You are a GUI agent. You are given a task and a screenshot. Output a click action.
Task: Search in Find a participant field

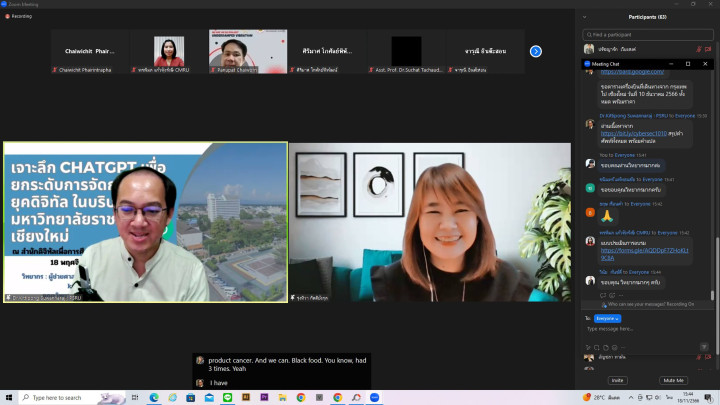click(x=647, y=34)
